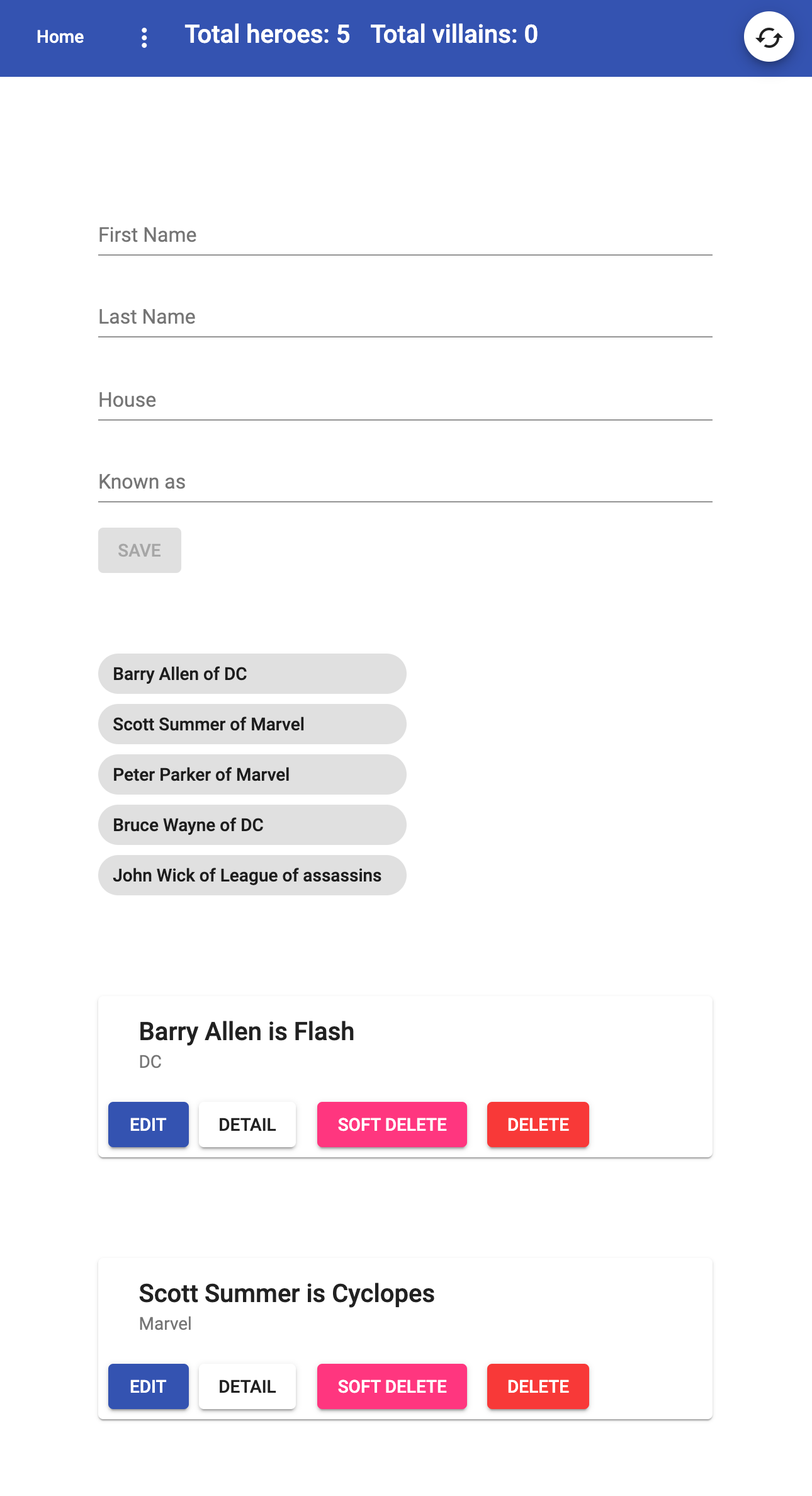Click the Known as text field
This screenshot has width=812, height=1496.
[405, 482]
